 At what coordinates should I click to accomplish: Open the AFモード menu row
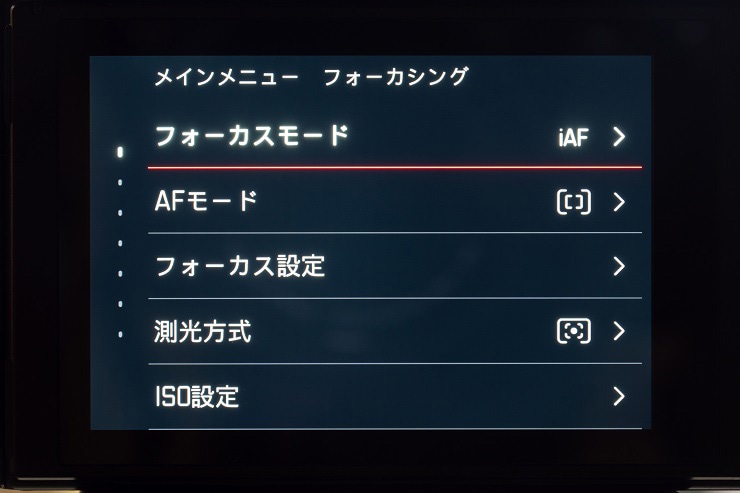point(206,201)
